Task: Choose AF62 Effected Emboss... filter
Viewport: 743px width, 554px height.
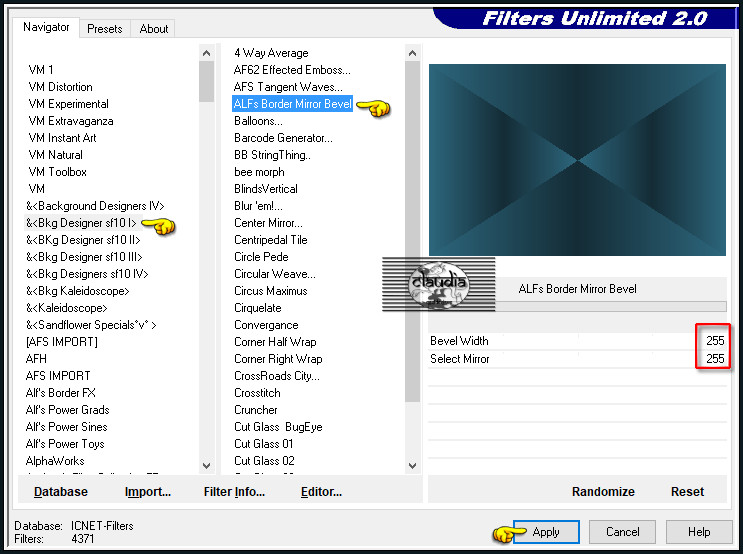Action: tap(292, 70)
